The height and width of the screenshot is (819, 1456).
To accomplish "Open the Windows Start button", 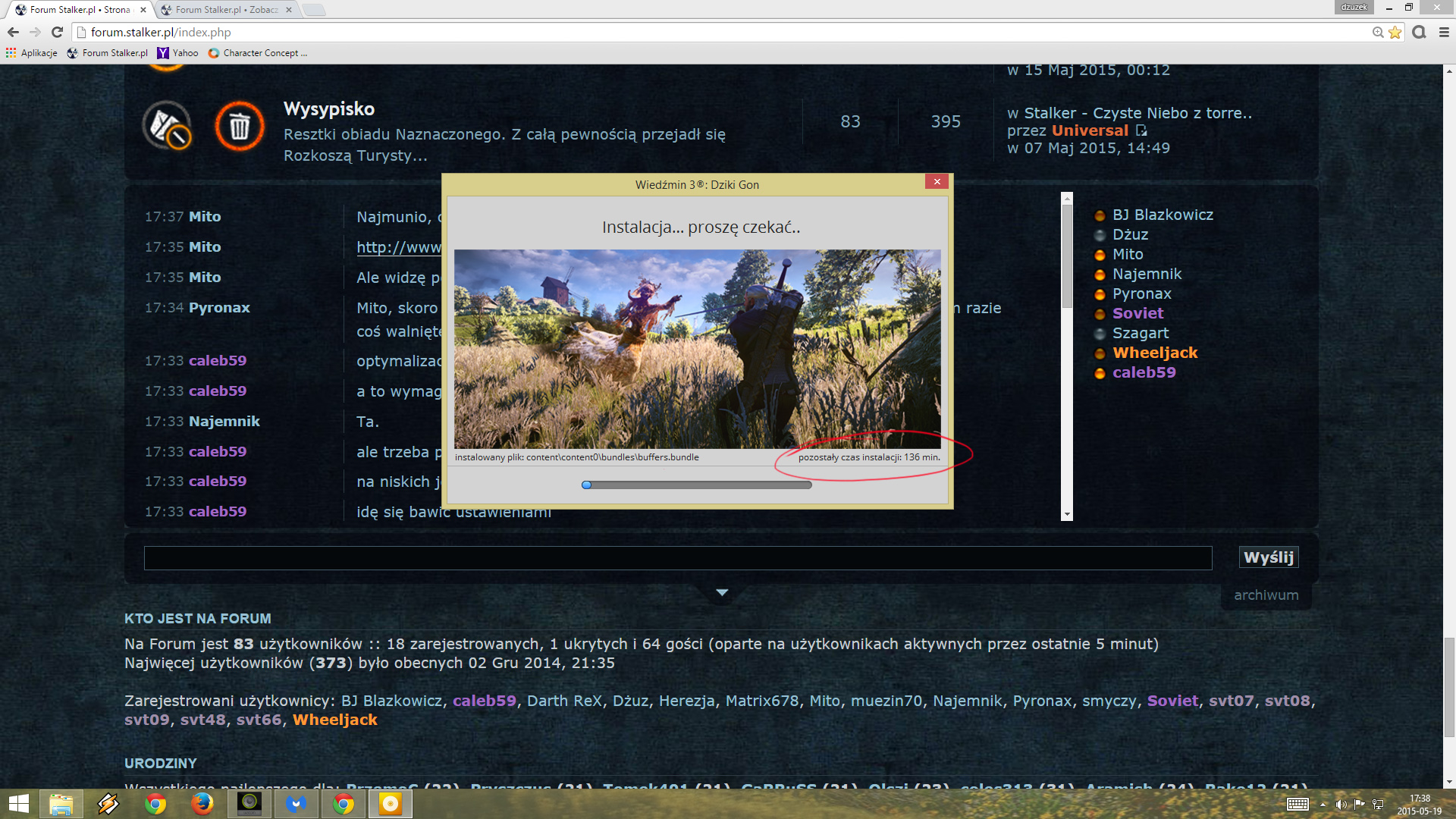I will tap(18, 804).
